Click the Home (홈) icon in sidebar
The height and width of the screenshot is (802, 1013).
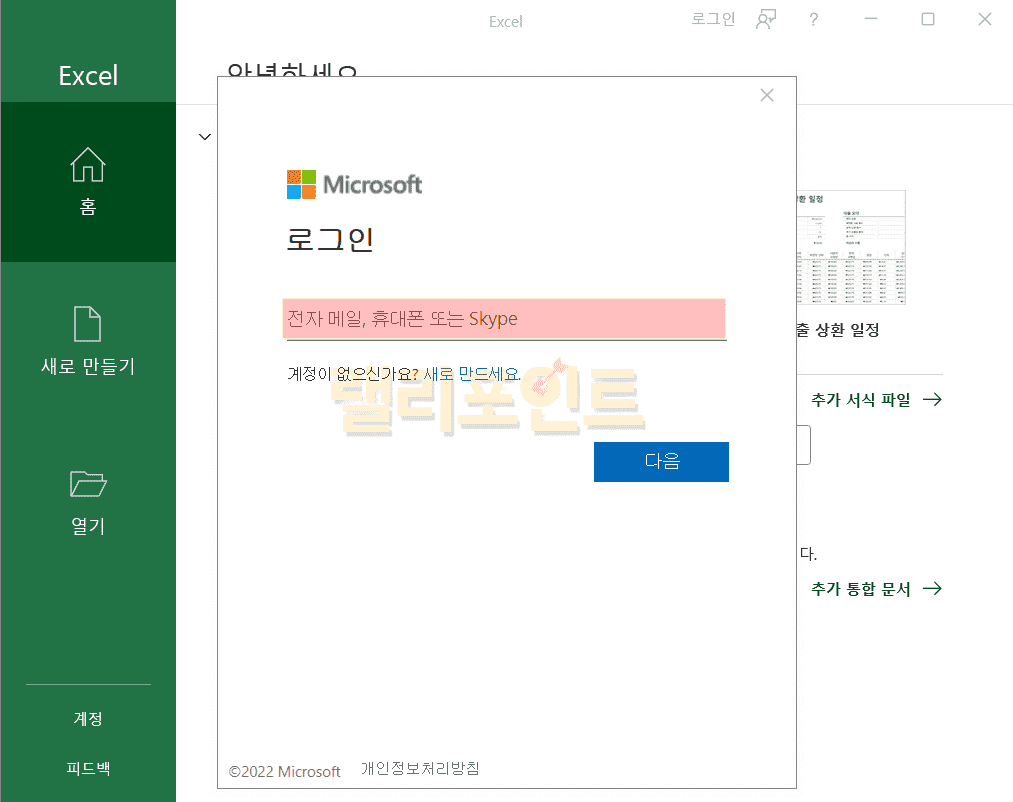tap(88, 165)
